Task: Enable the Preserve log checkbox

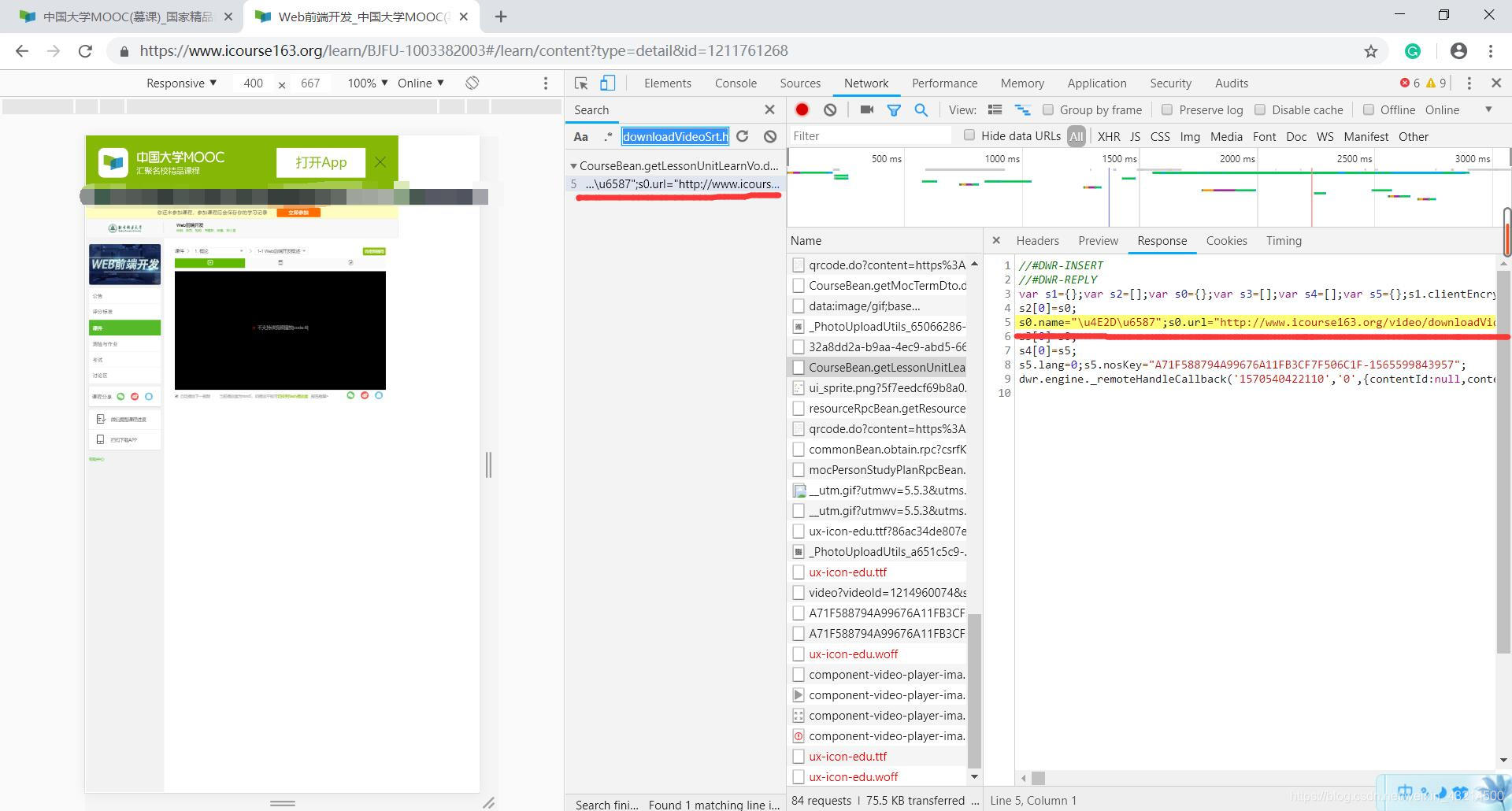Action: click(x=1167, y=110)
